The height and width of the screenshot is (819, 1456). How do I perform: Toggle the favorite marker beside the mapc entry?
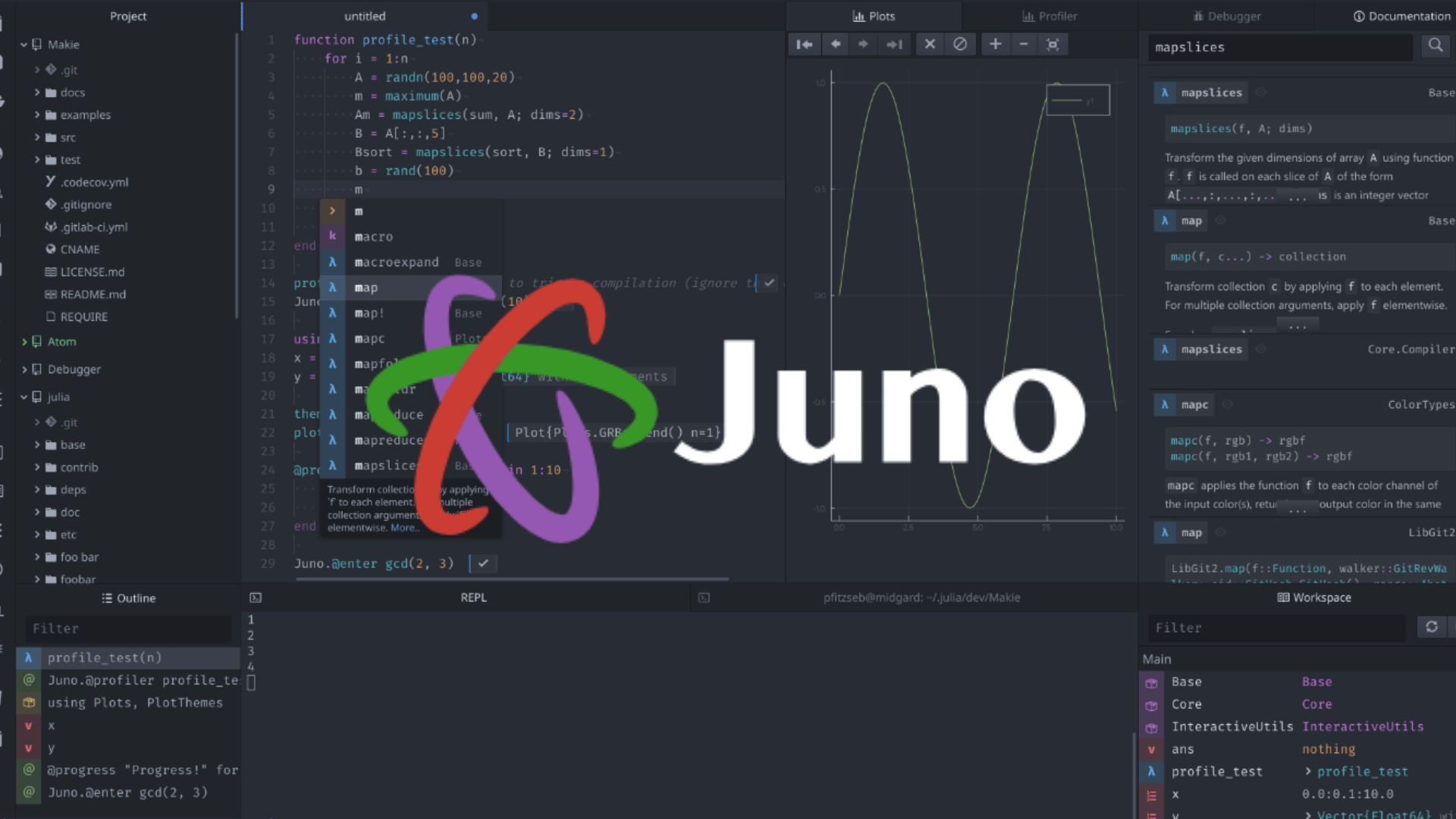1228,404
